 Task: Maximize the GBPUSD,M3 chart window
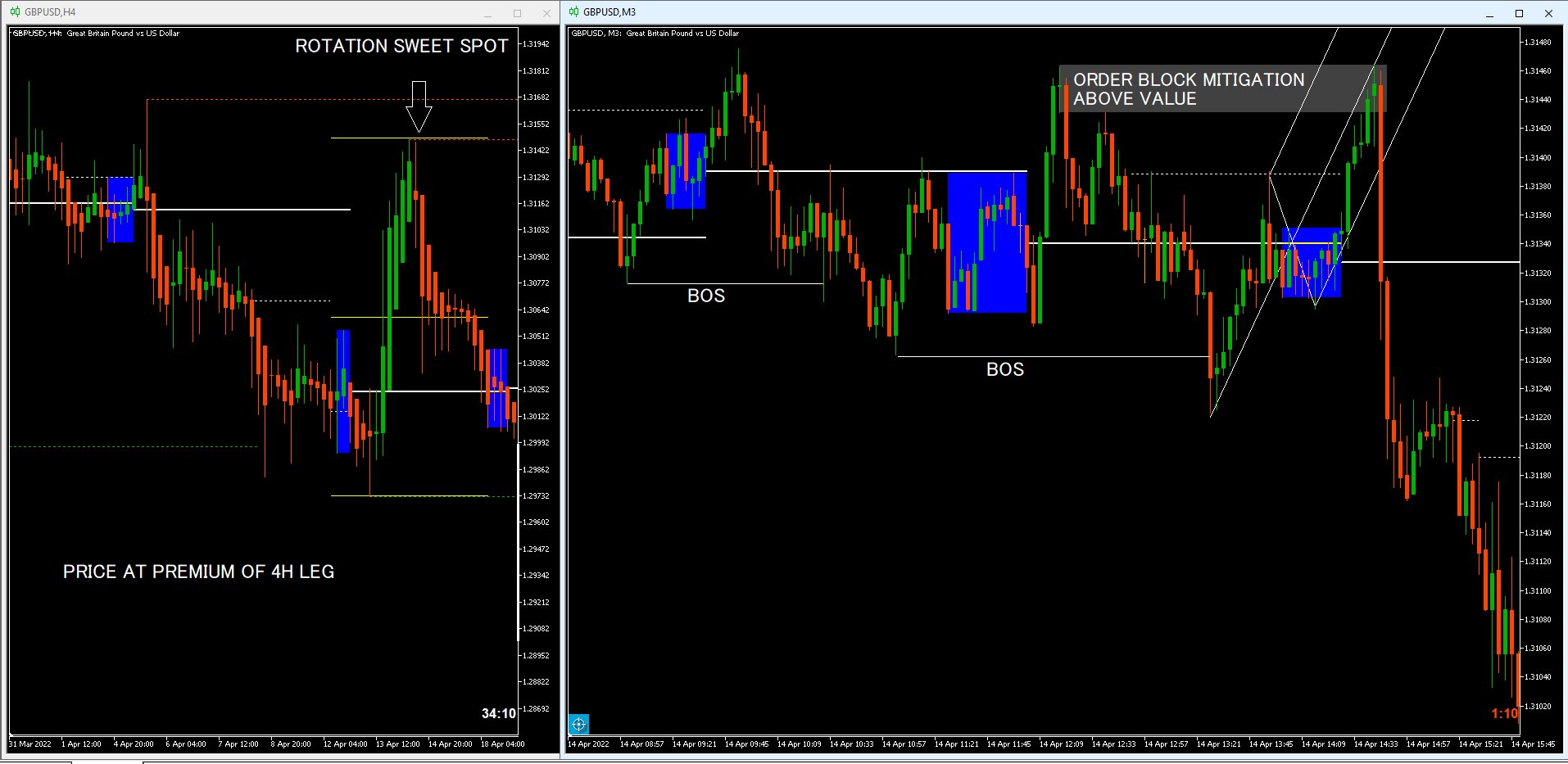1519,13
